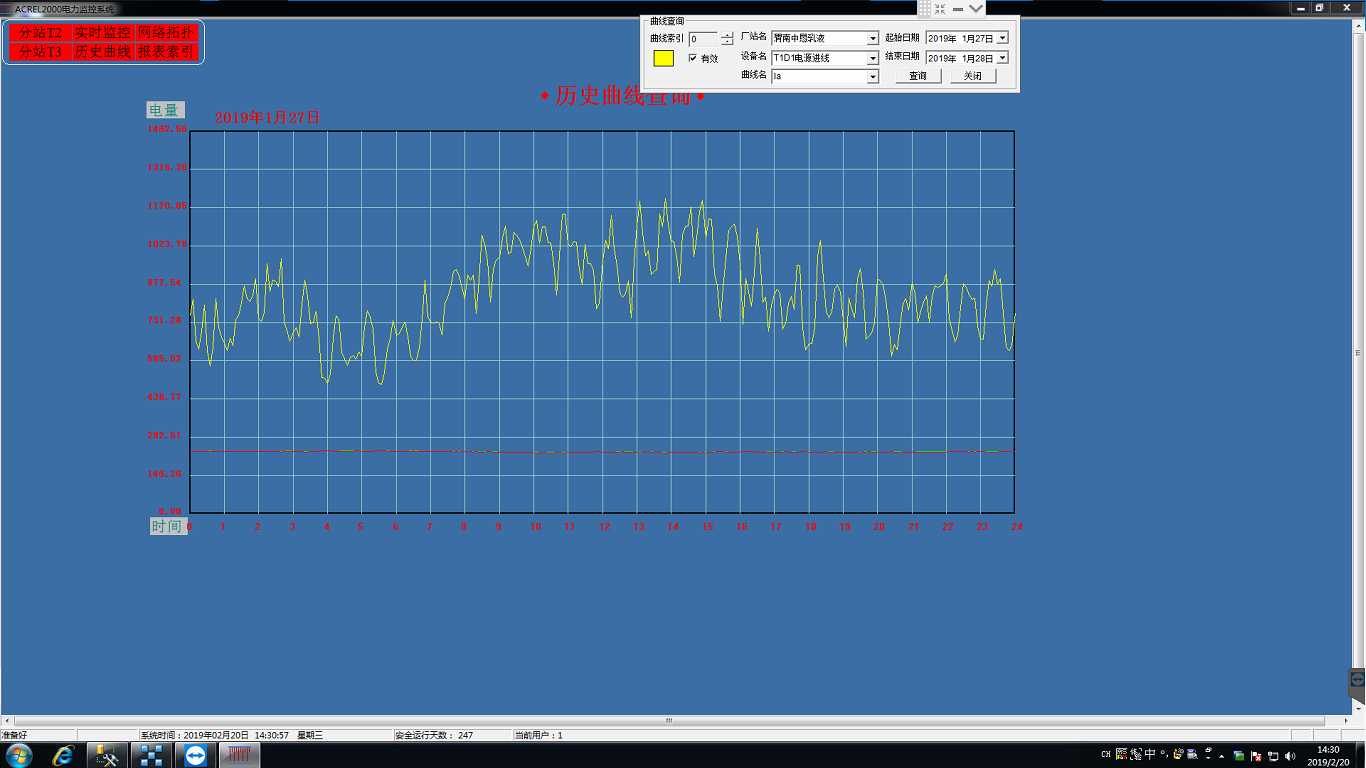Click the Windows Start orb
The image size is (1366, 768).
coord(19,755)
